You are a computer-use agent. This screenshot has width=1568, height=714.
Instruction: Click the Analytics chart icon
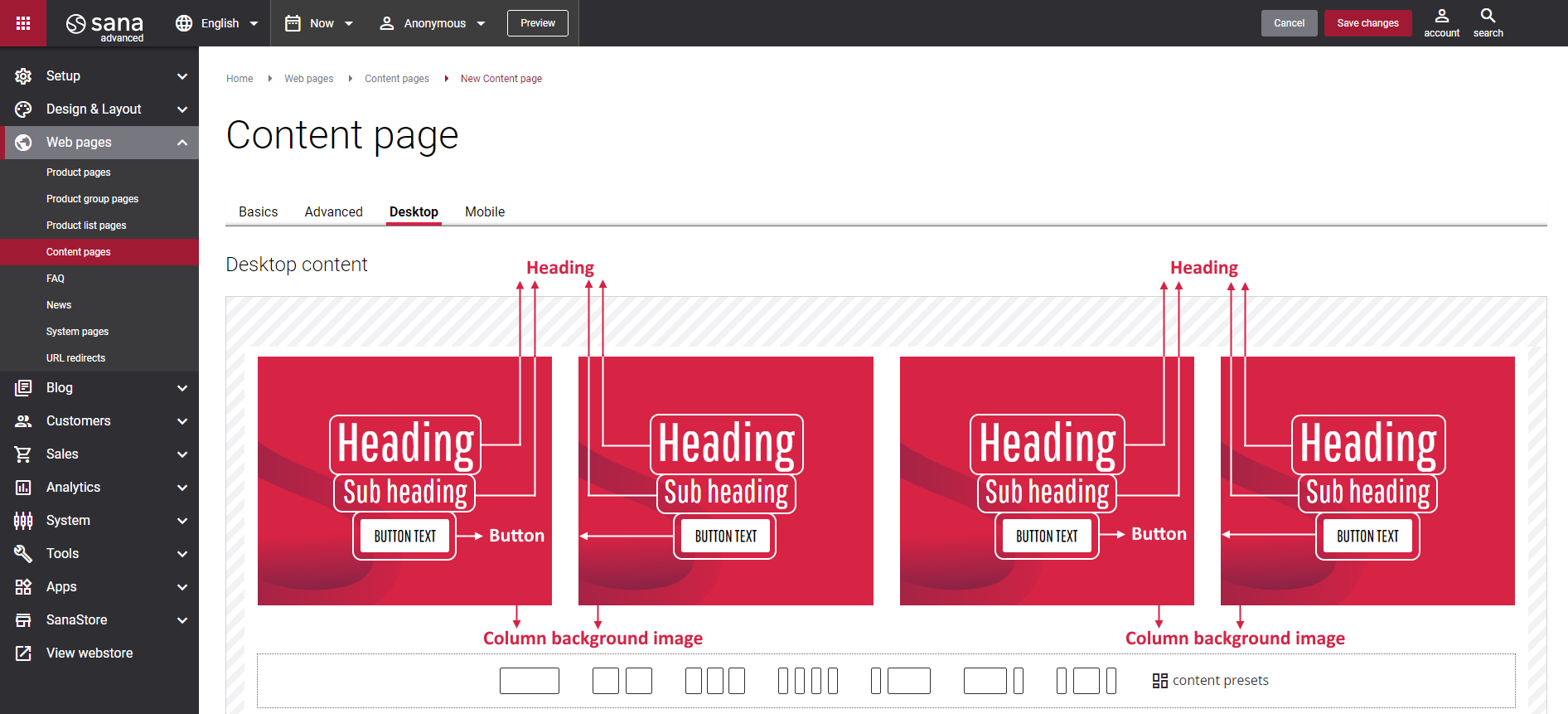[x=23, y=488]
